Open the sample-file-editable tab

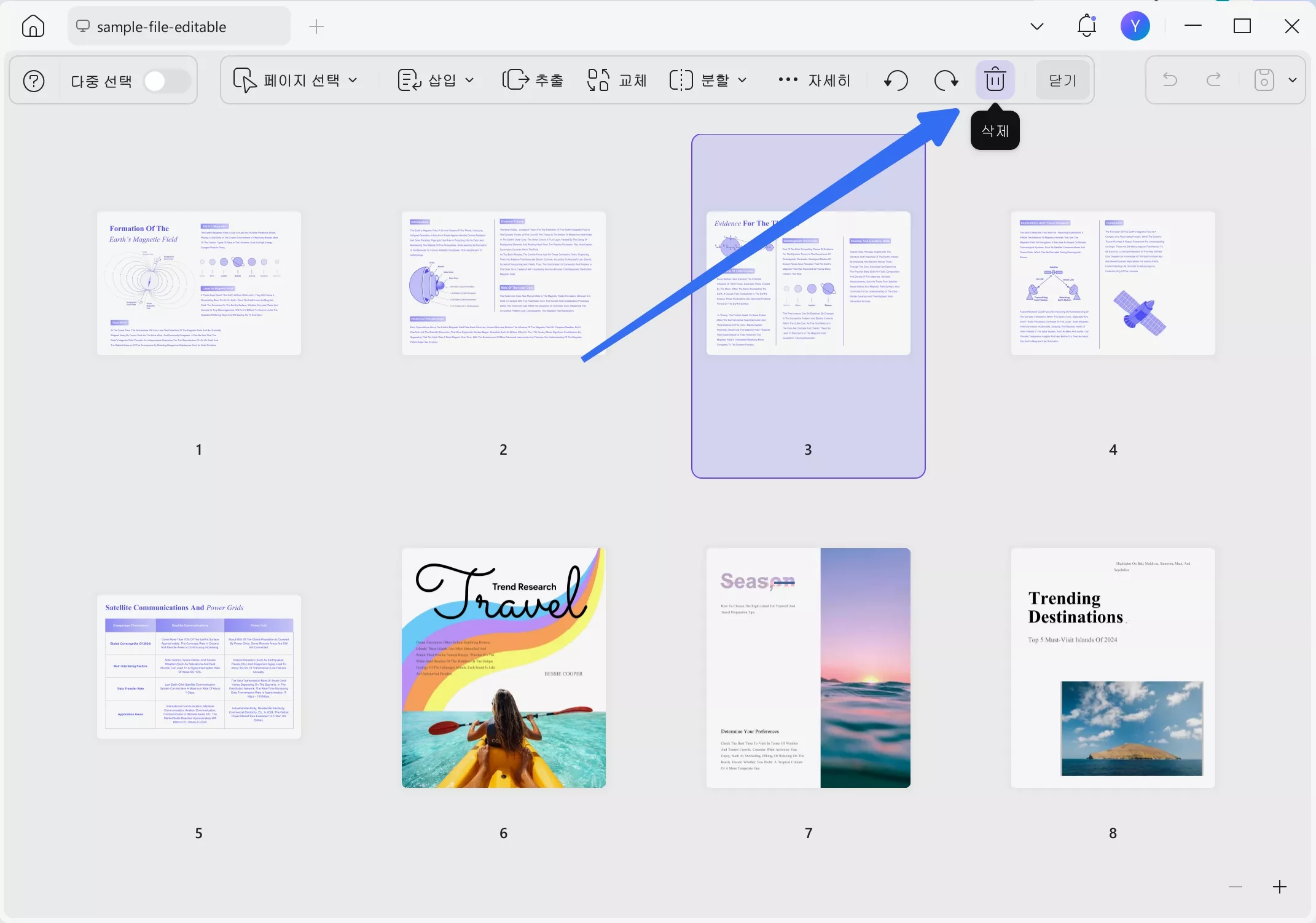(179, 26)
